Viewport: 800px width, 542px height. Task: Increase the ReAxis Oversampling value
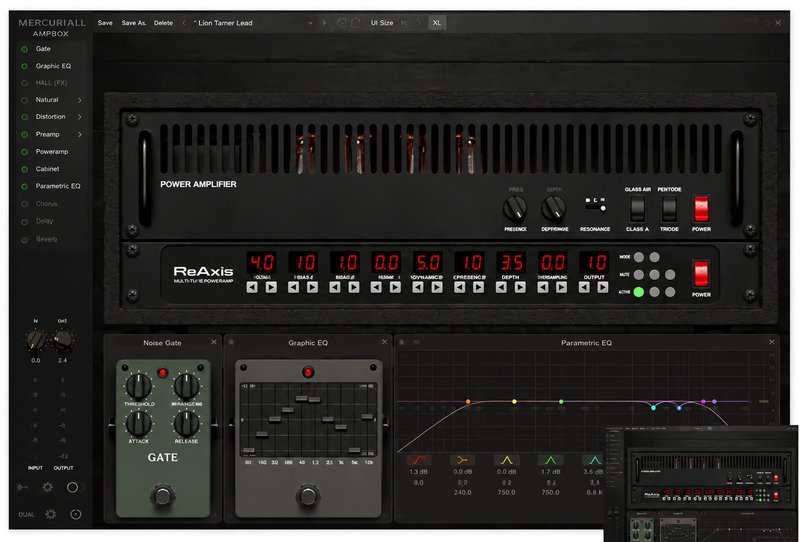[561, 288]
